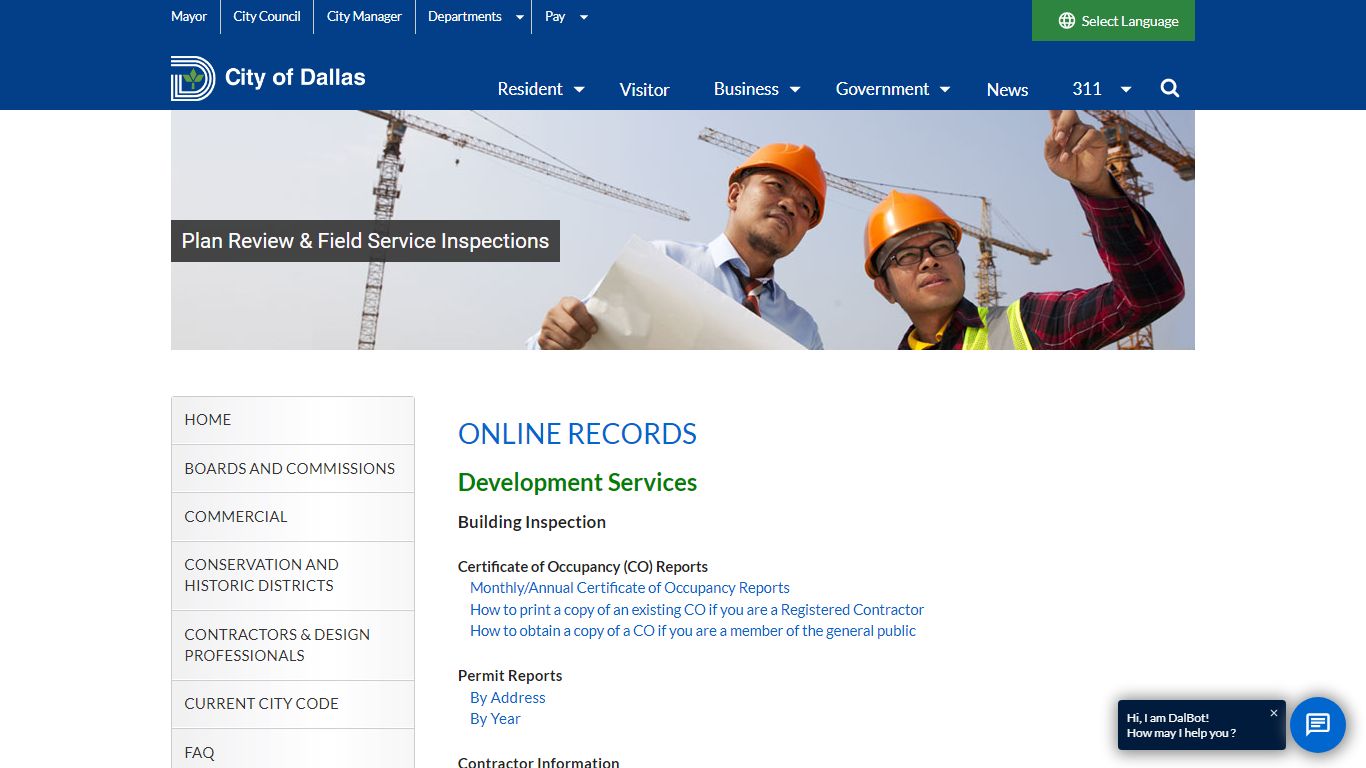Image resolution: width=1366 pixels, height=768 pixels.
Task: Click the Departments label
Action: [x=465, y=16]
